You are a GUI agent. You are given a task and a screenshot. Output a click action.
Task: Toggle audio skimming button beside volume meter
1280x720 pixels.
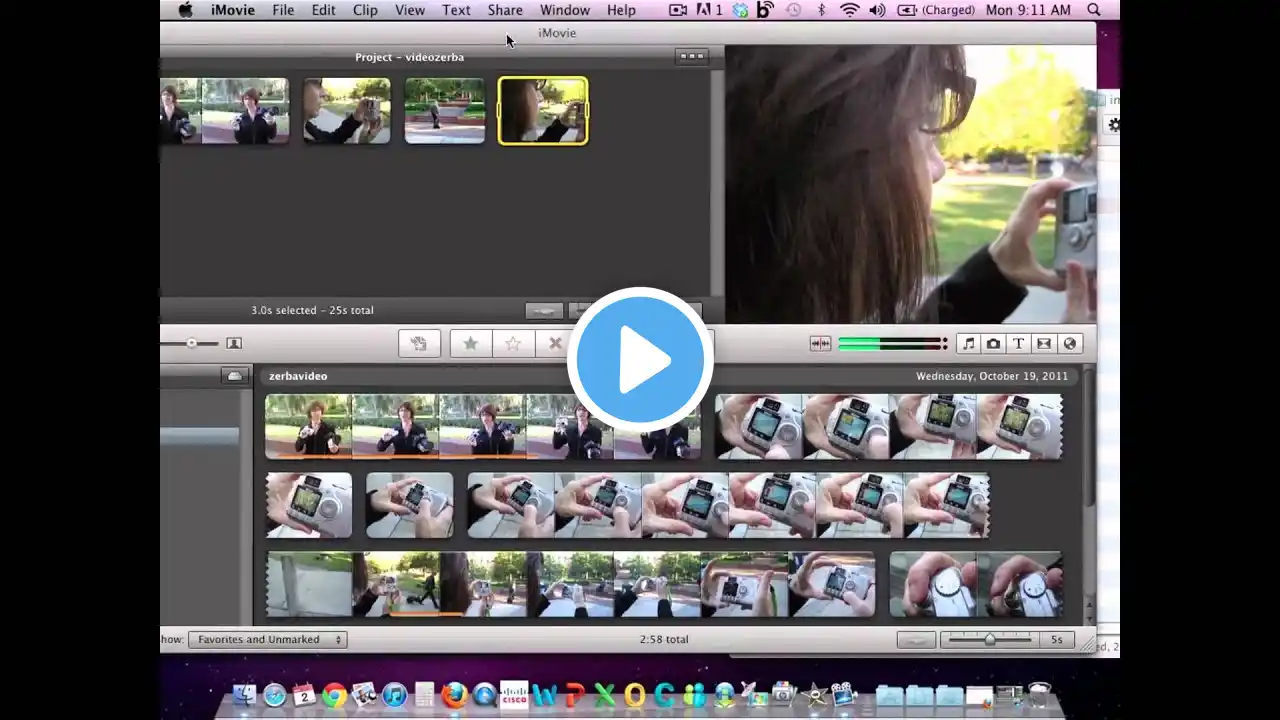click(820, 343)
